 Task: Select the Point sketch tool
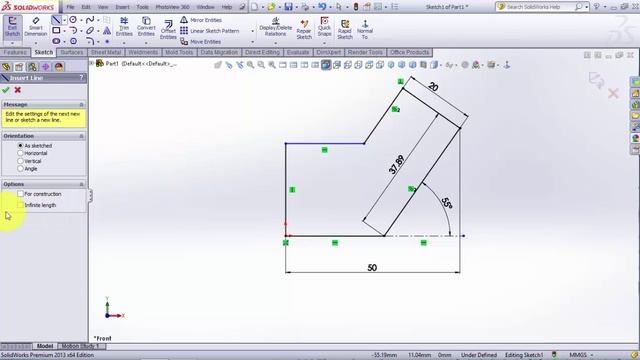107,41
